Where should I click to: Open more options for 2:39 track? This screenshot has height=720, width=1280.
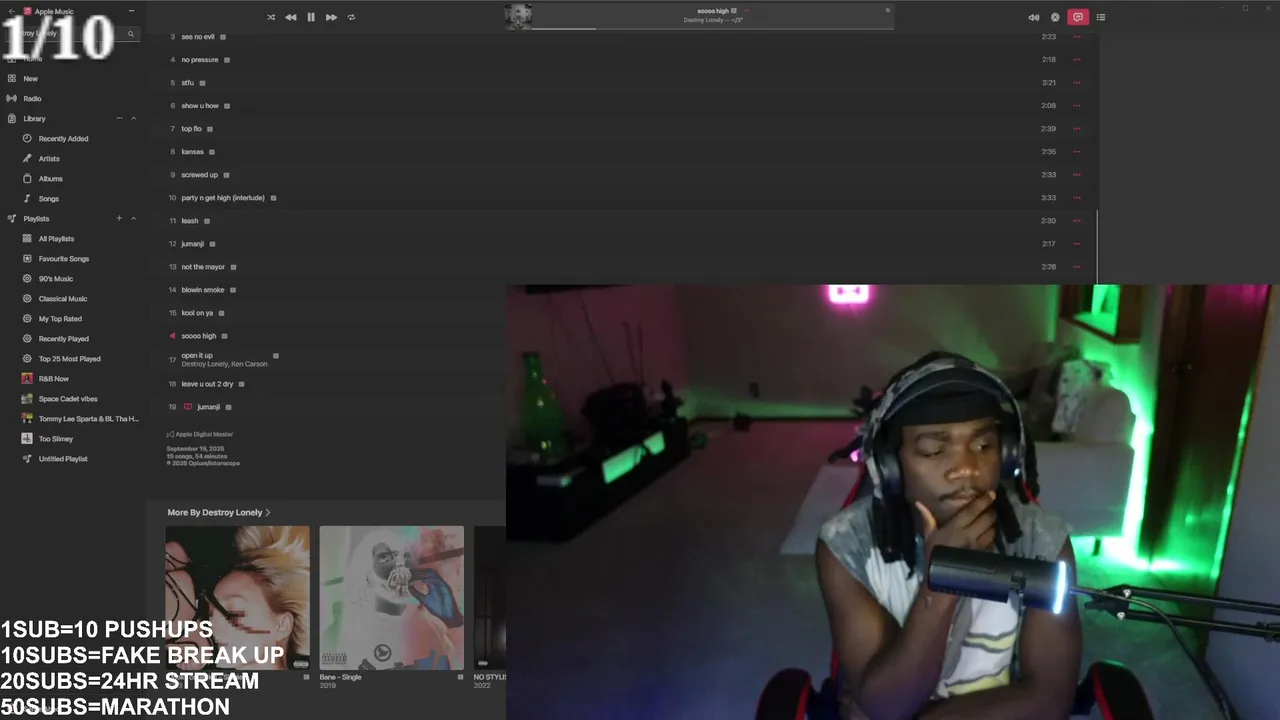pyautogui.click(x=1077, y=129)
